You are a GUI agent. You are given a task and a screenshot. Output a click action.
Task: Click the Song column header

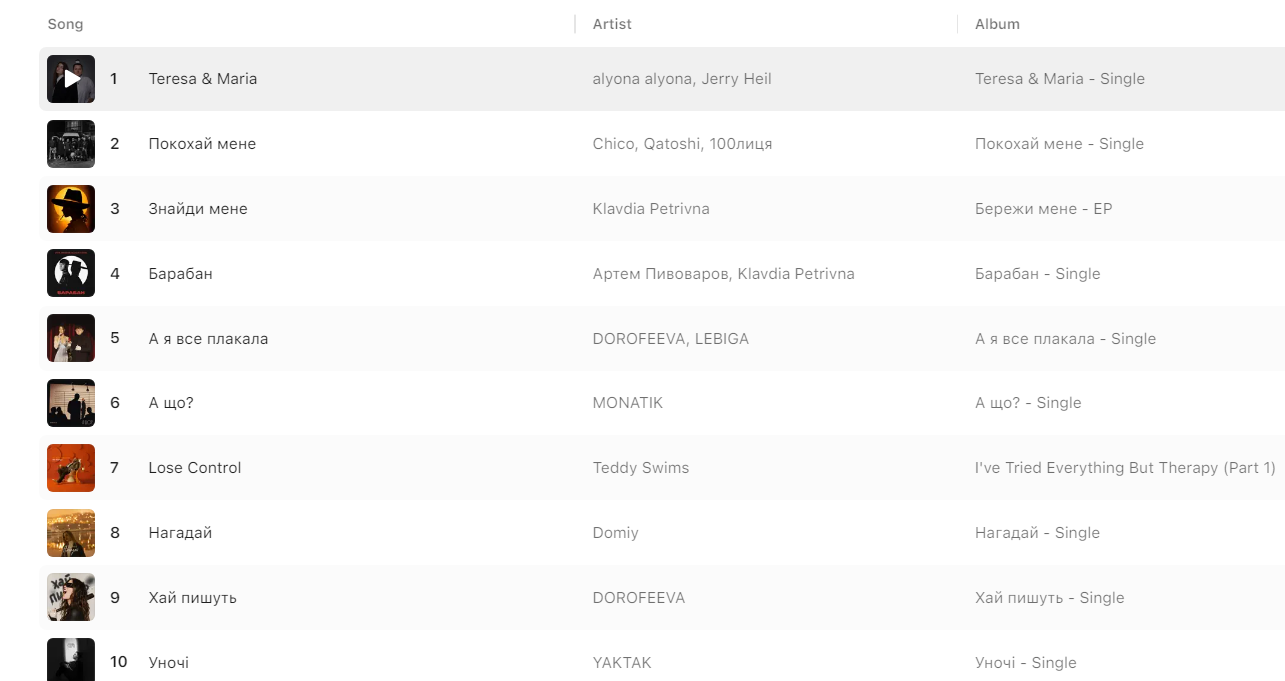pyautogui.click(x=66, y=24)
